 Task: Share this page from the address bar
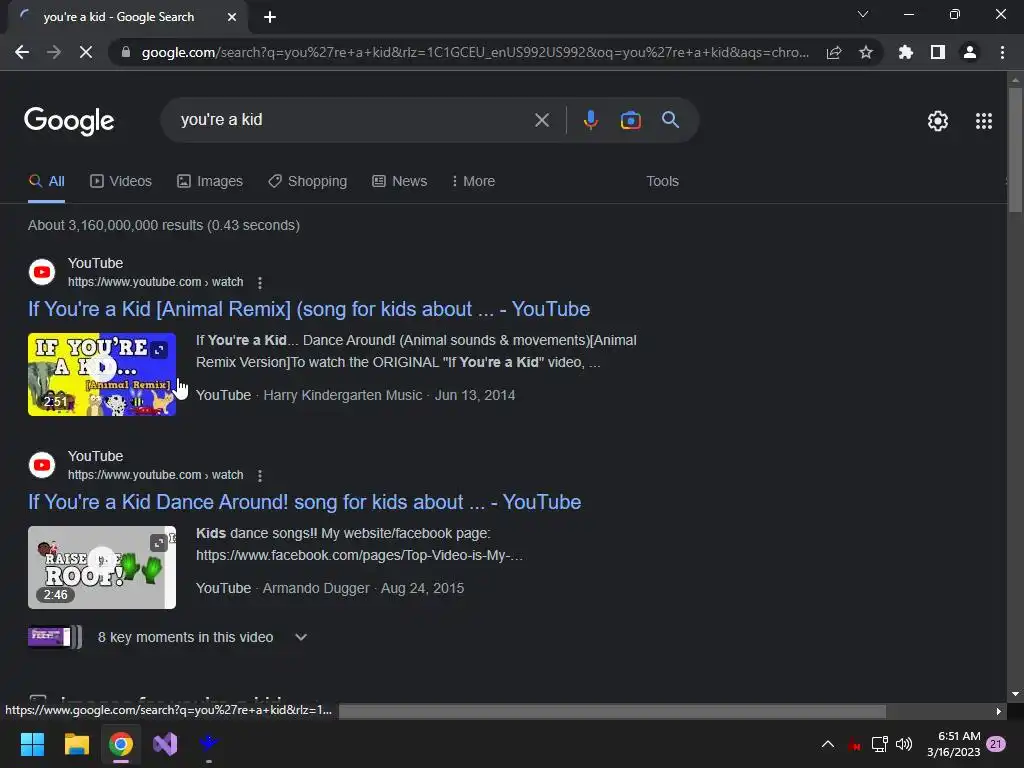click(834, 52)
